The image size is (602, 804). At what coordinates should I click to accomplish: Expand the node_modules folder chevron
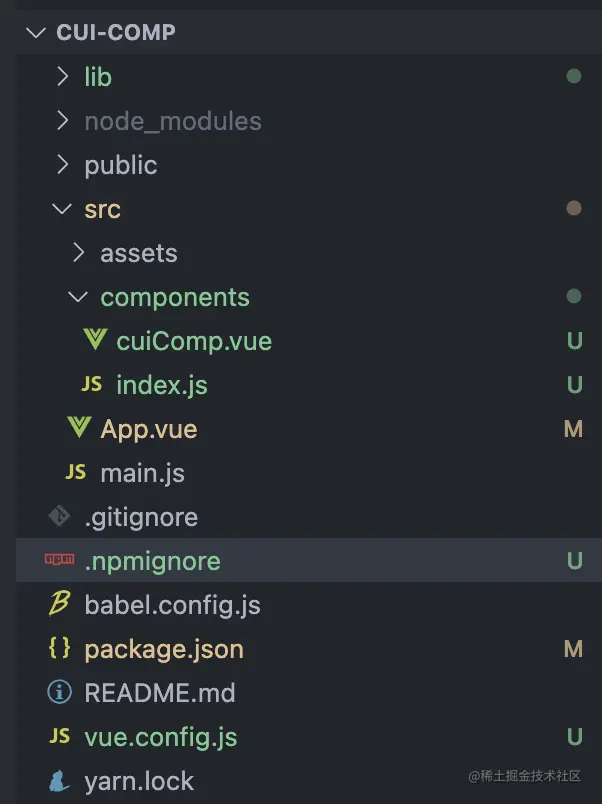62,121
